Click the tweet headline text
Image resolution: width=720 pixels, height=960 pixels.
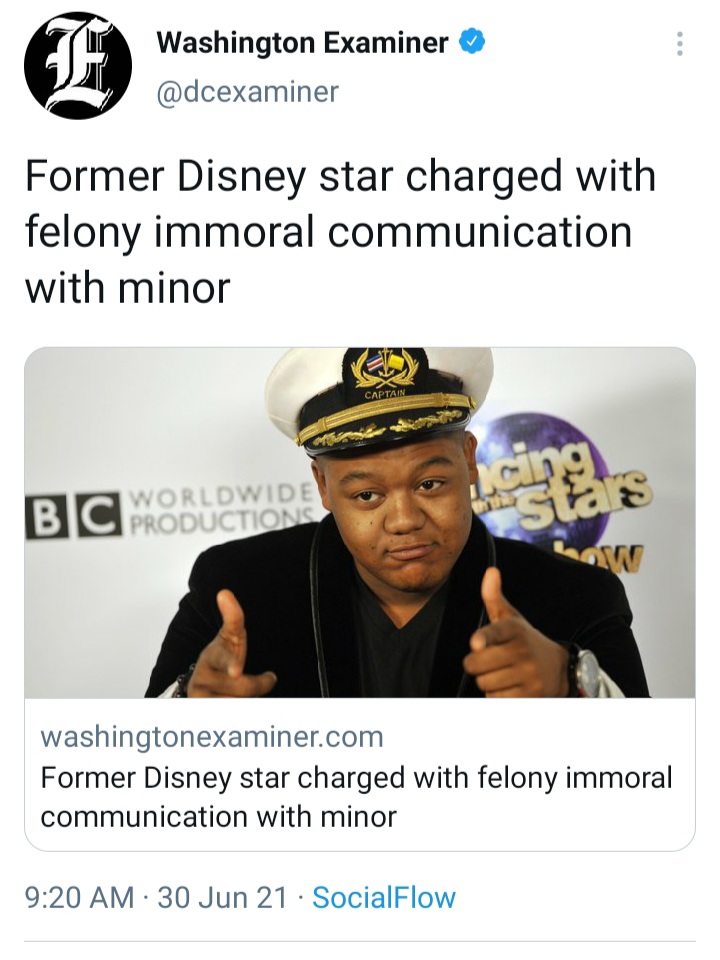click(x=340, y=231)
